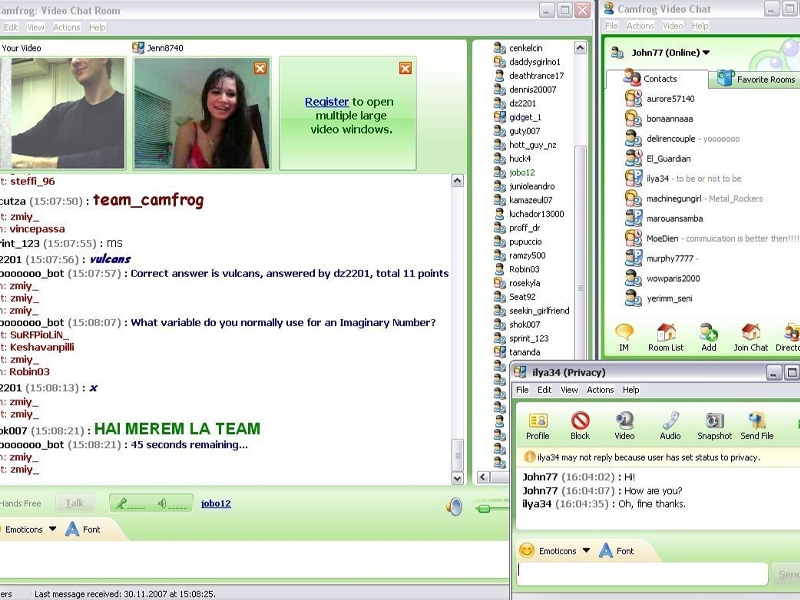Click Jenn8740's video thumbnail
Viewport: 800px width, 600px height.
[x=202, y=113]
